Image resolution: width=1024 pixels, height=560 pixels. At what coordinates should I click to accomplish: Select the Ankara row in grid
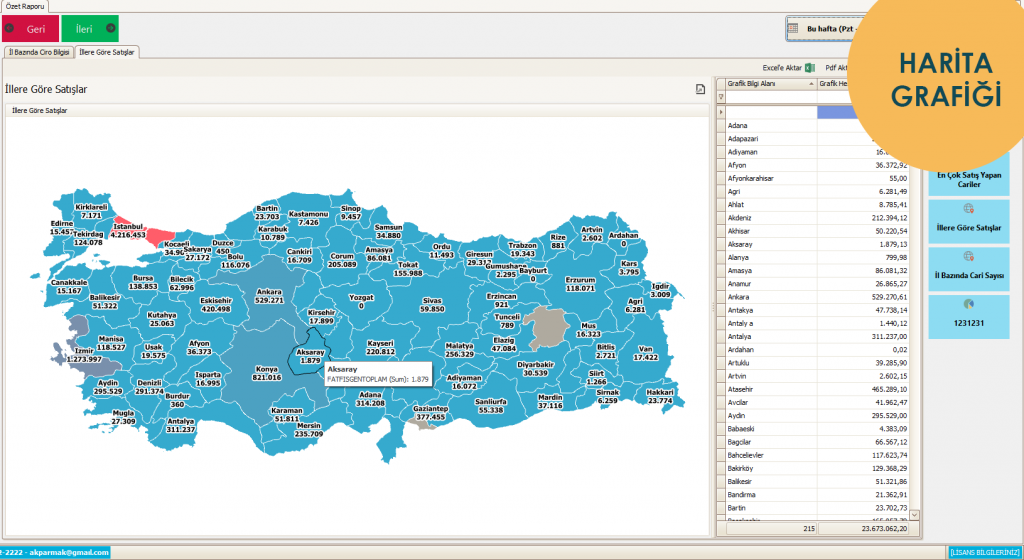click(x=819, y=297)
